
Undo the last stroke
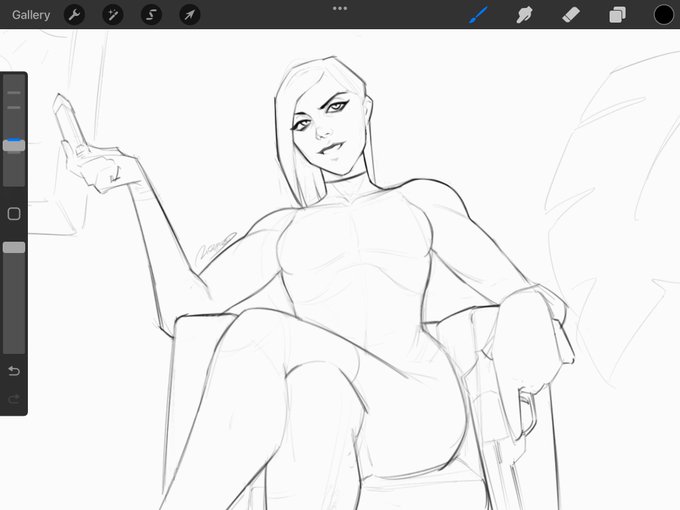(14, 371)
